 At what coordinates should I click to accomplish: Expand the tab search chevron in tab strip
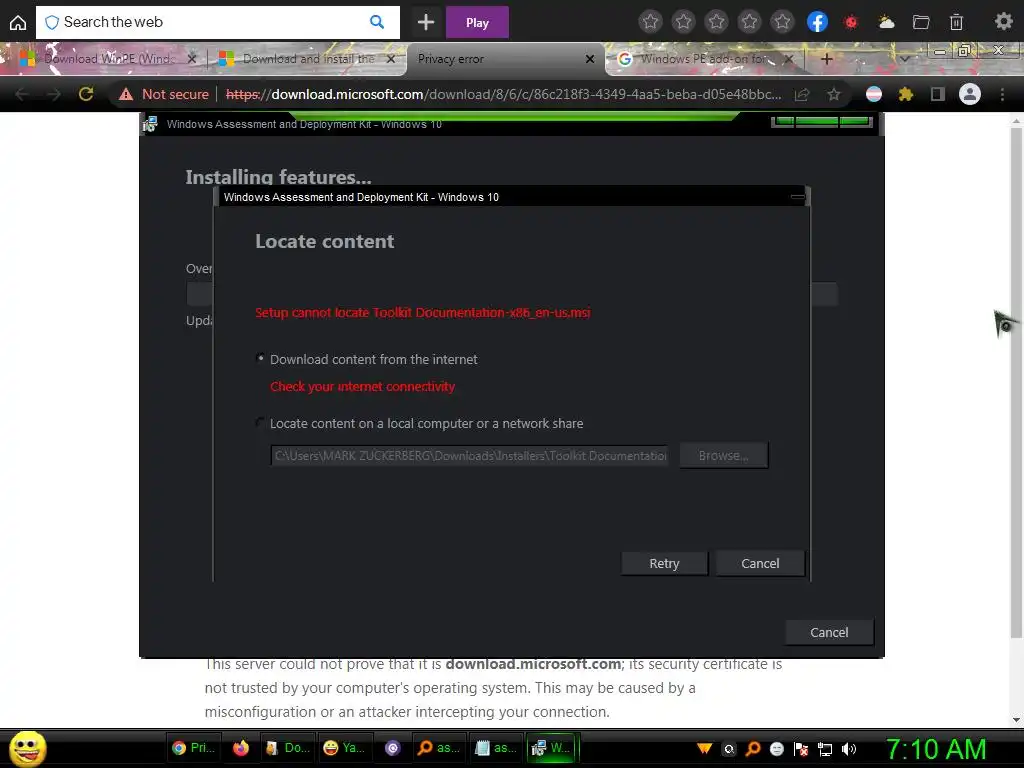[904, 59]
